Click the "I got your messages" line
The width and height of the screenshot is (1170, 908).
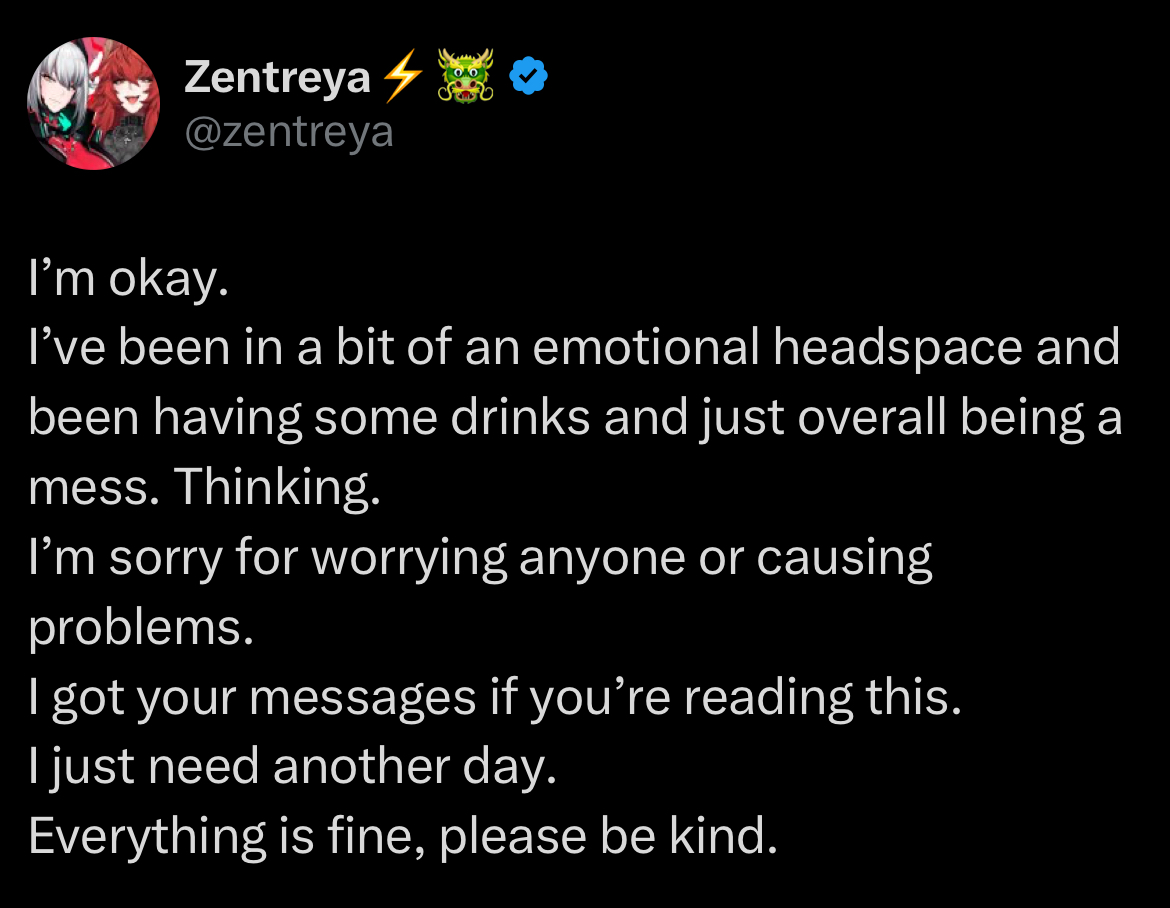pyautogui.click(x=494, y=697)
